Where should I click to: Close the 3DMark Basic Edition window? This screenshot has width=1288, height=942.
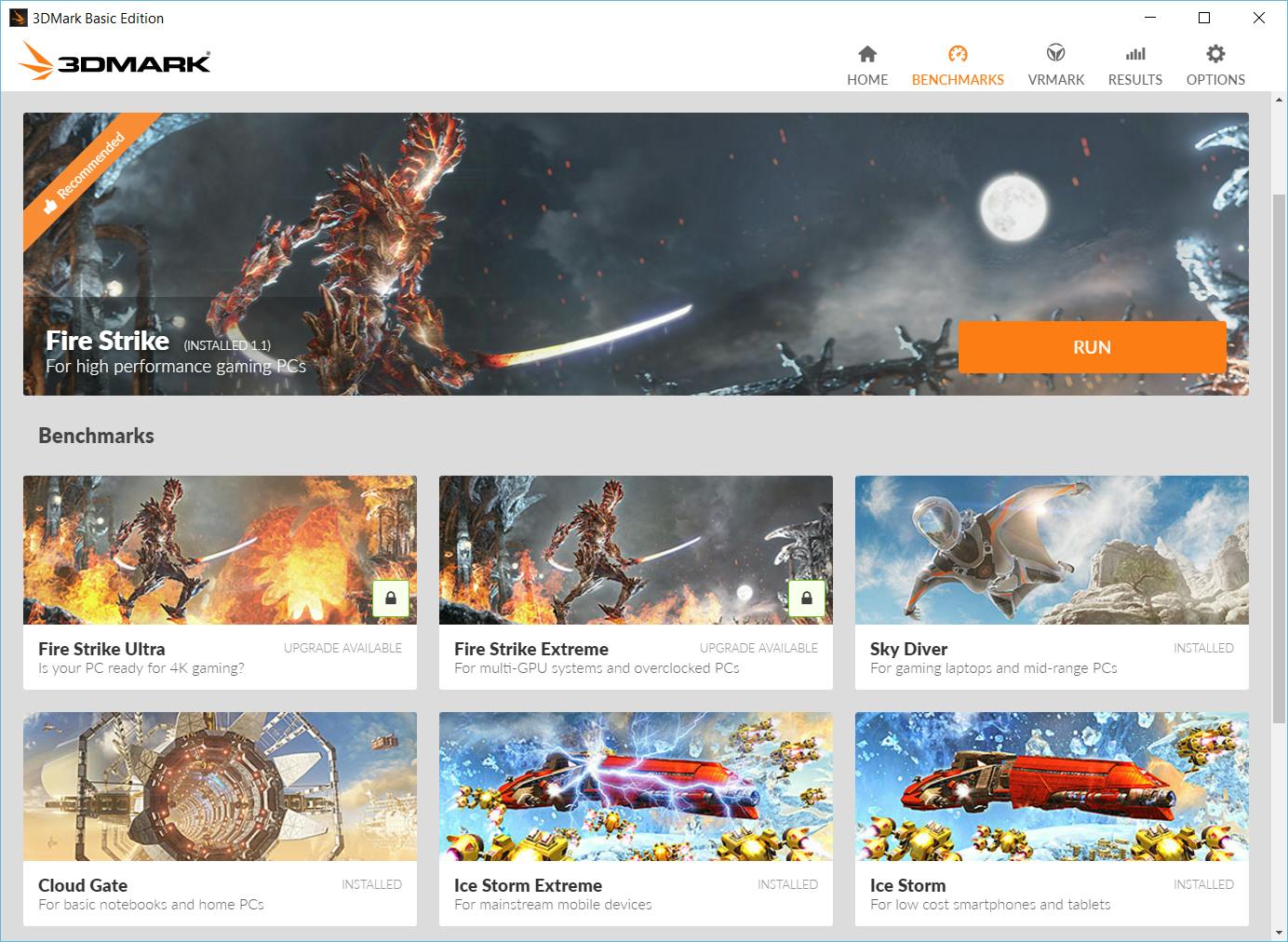tap(1259, 18)
